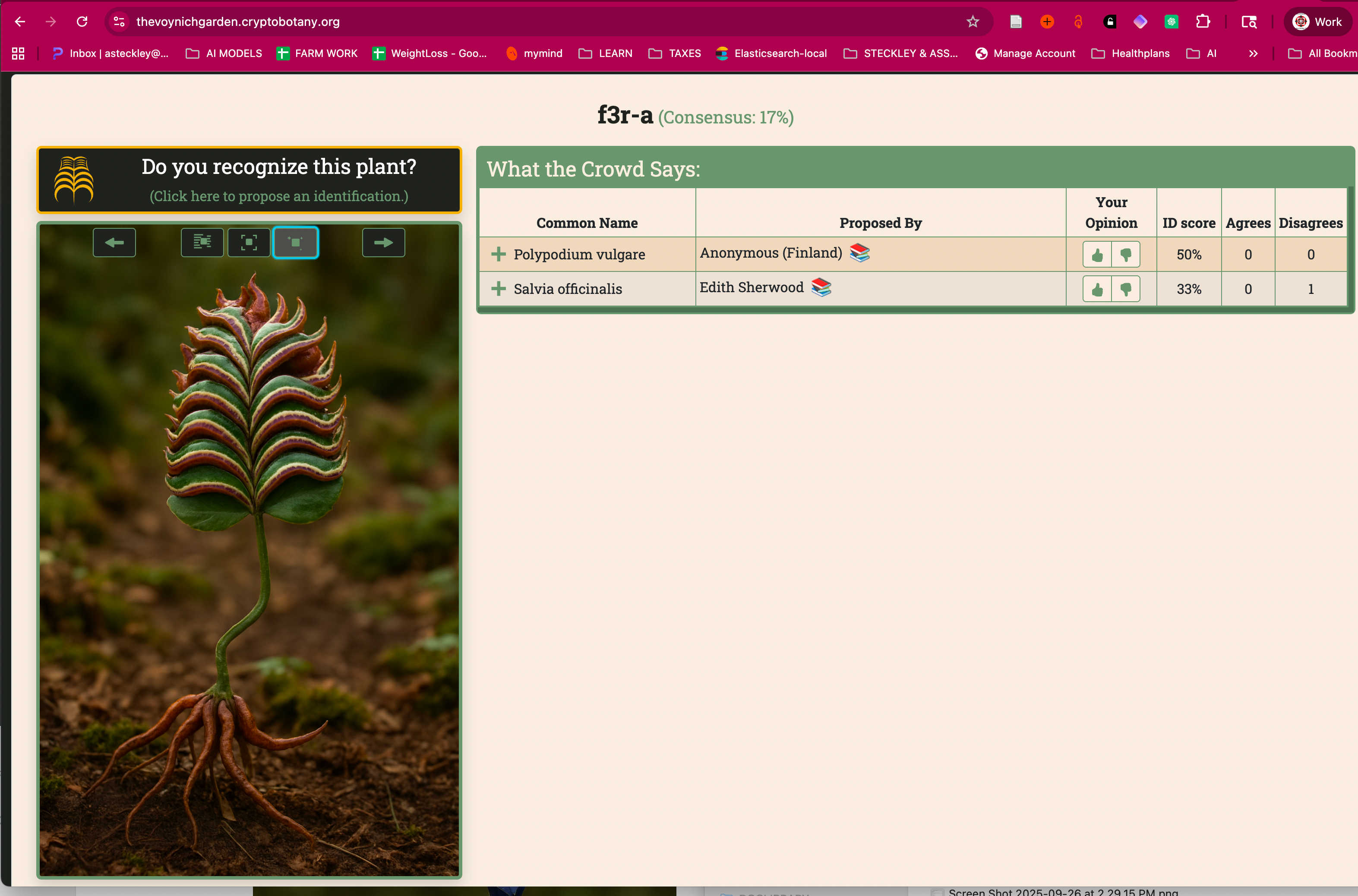Click the highlighted AI image view icon
The width and height of the screenshot is (1358, 896).
(296, 243)
